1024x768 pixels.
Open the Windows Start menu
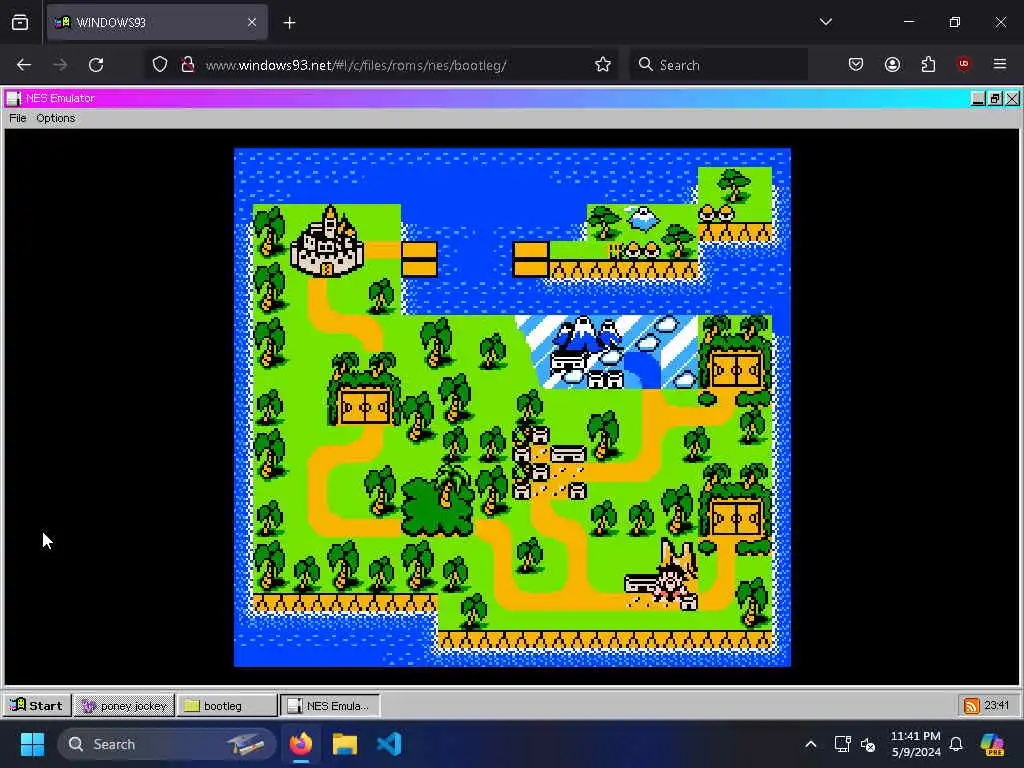(x=32, y=744)
